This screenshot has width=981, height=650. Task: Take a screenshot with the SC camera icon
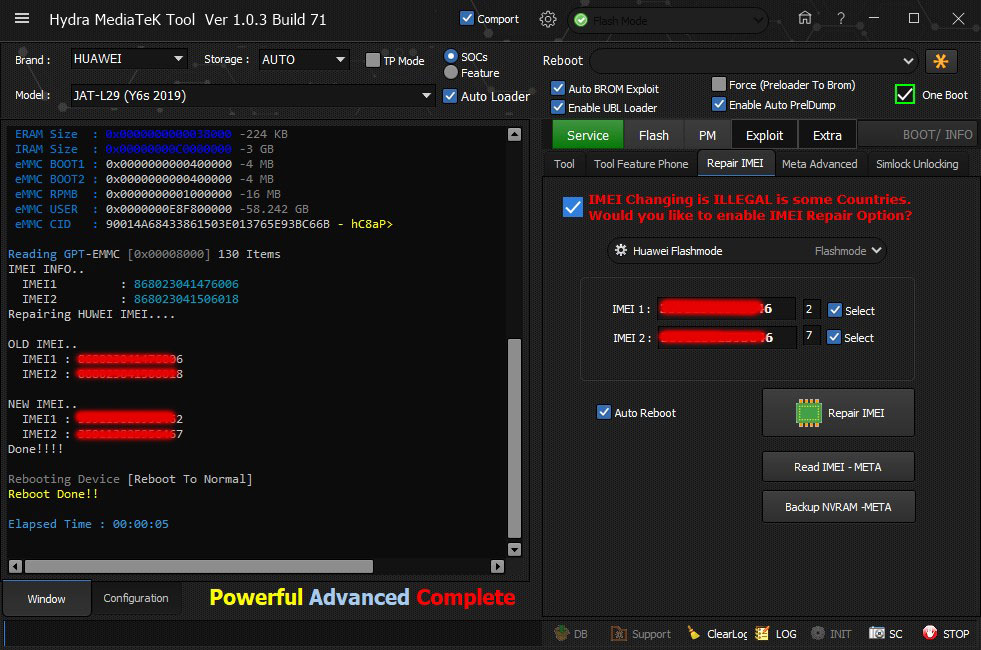[876, 633]
